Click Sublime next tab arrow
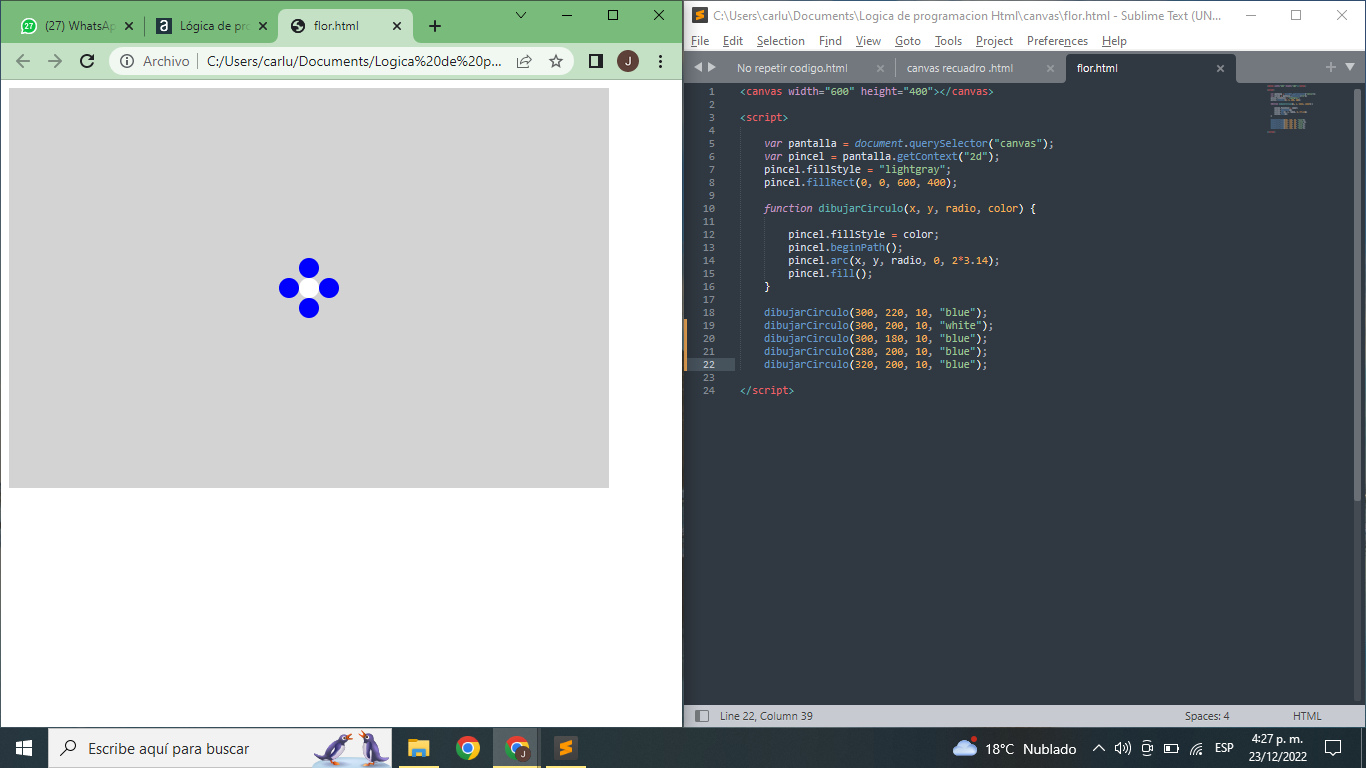The width and height of the screenshot is (1366, 768). [712, 67]
